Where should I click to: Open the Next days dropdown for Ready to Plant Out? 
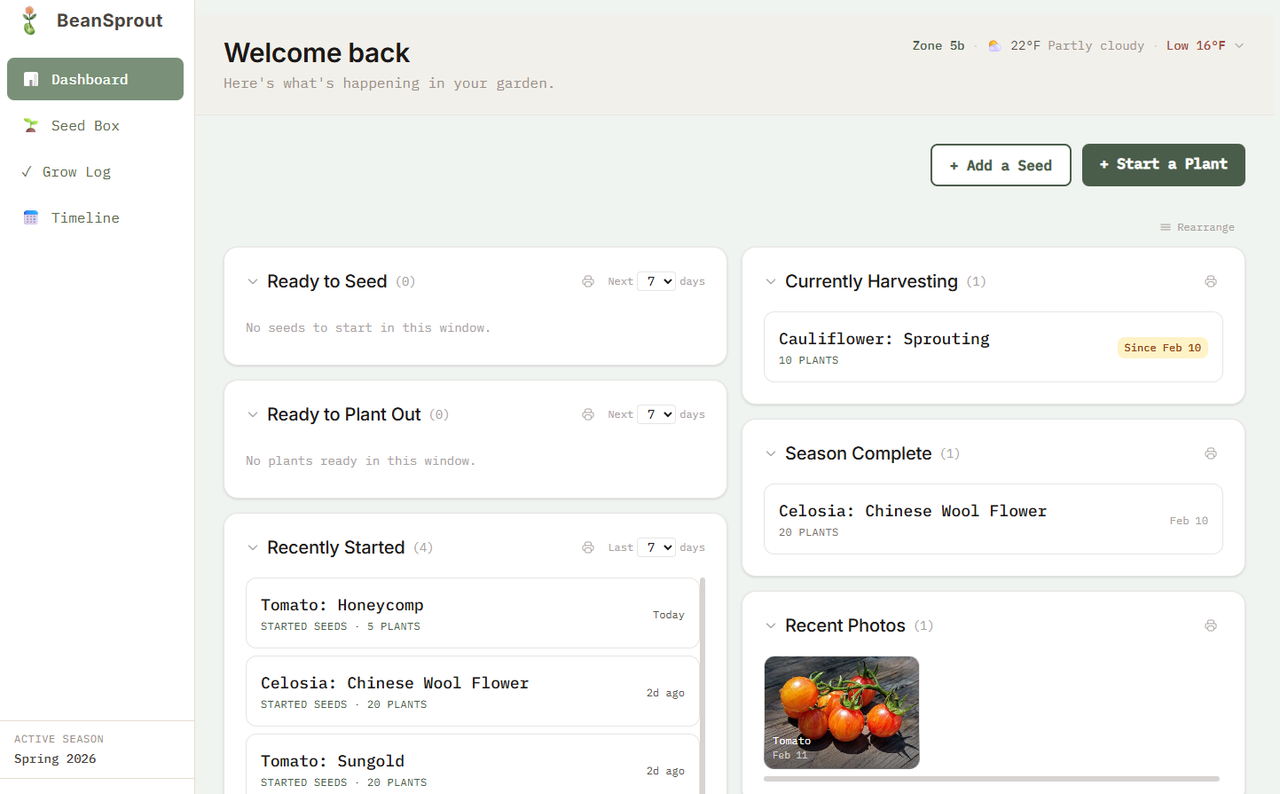(x=656, y=414)
